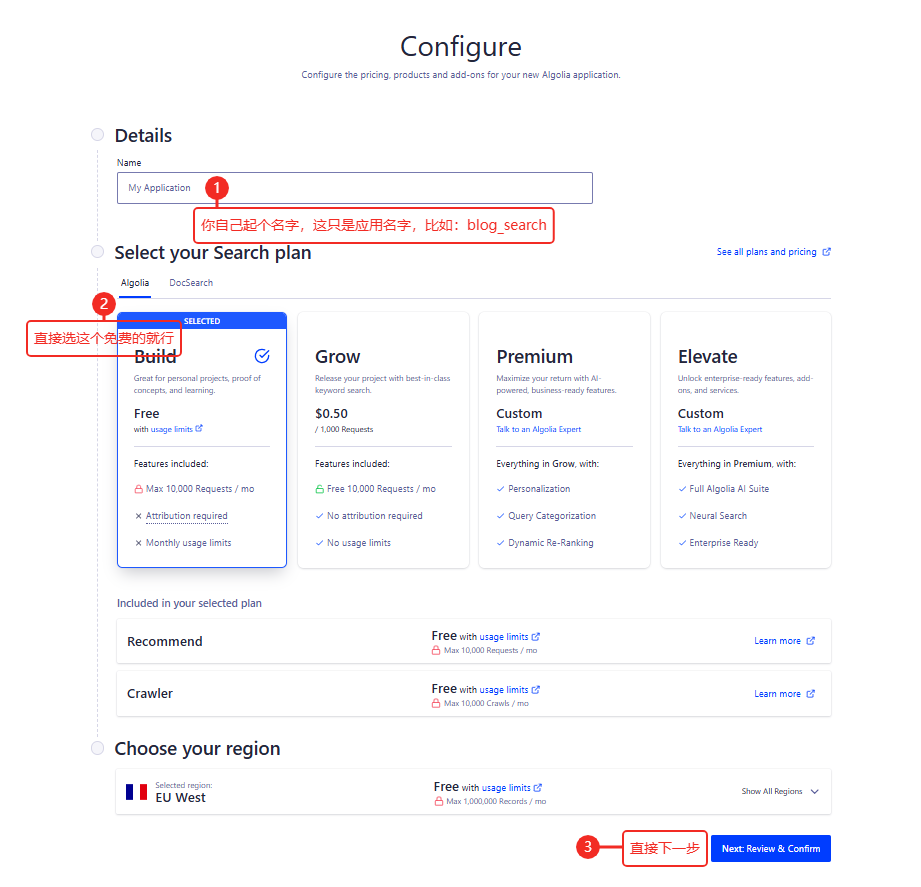This screenshot has height=887, width=921.
Task: Click external-link icon next to Build usage limits
Action: [199, 429]
